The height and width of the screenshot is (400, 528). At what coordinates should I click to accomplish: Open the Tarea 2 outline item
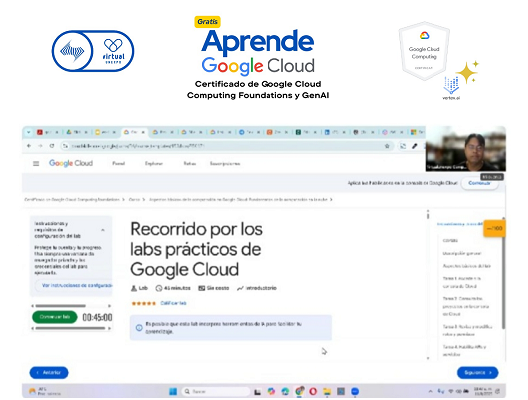tap(466, 306)
